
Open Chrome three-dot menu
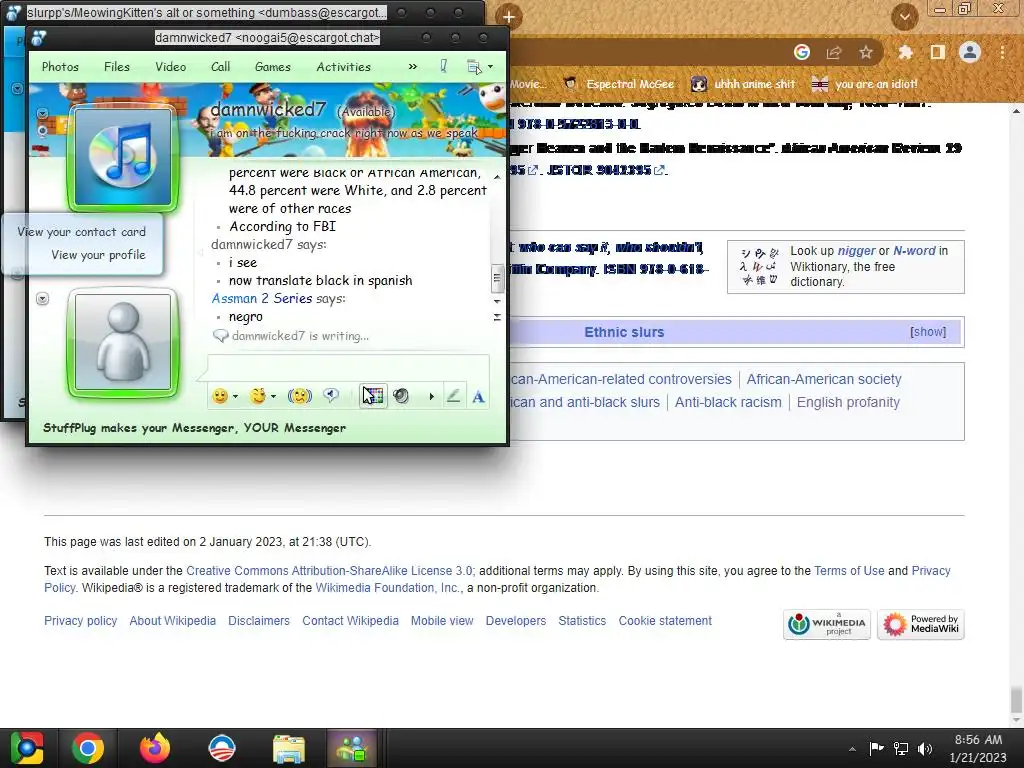pyautogui.click(x=1002, y=52)
